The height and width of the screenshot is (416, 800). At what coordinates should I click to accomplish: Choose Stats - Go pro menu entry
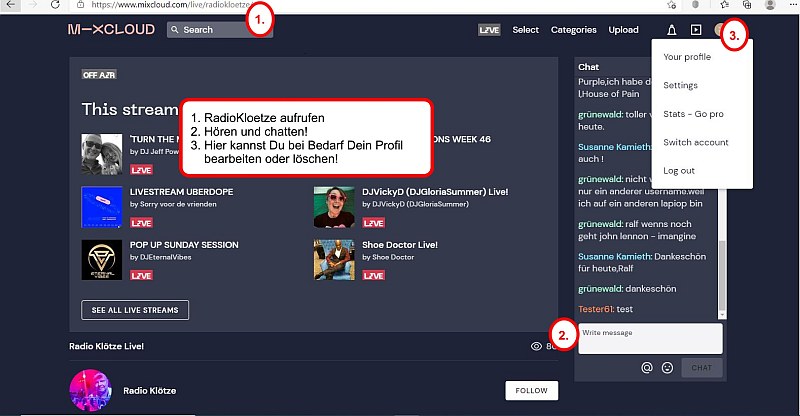[693, 114]
